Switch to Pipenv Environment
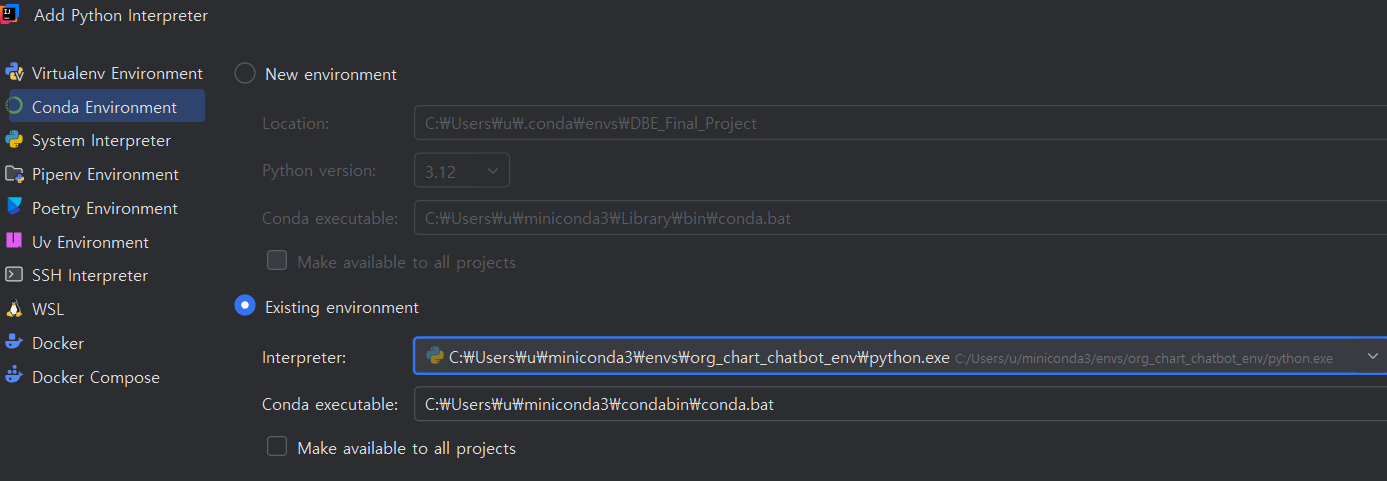 103,174
